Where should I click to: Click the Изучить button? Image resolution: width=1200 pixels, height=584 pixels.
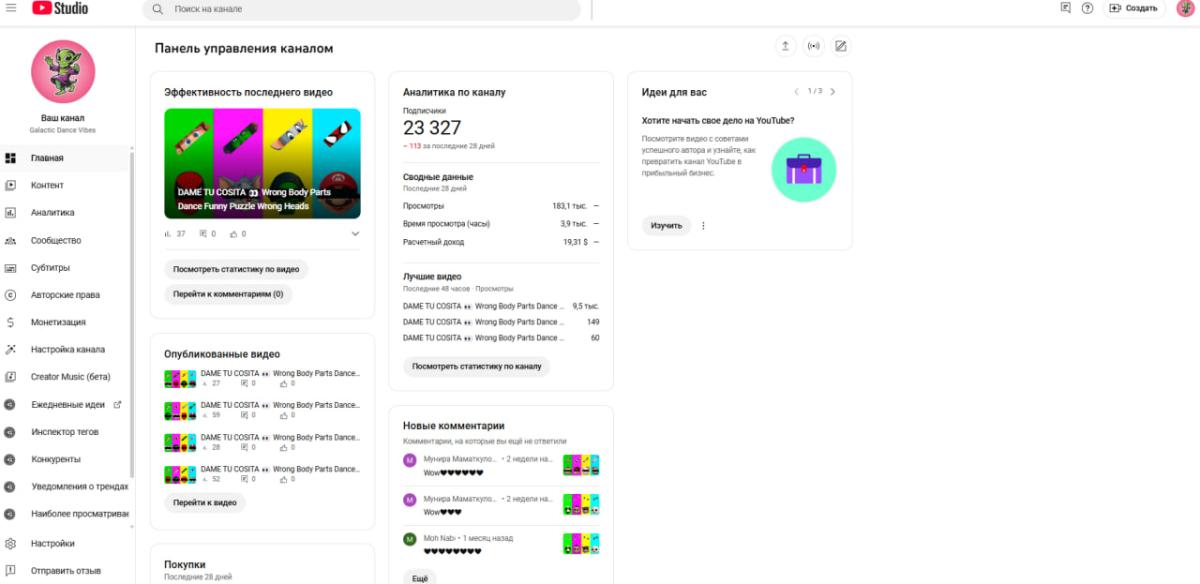666,226
